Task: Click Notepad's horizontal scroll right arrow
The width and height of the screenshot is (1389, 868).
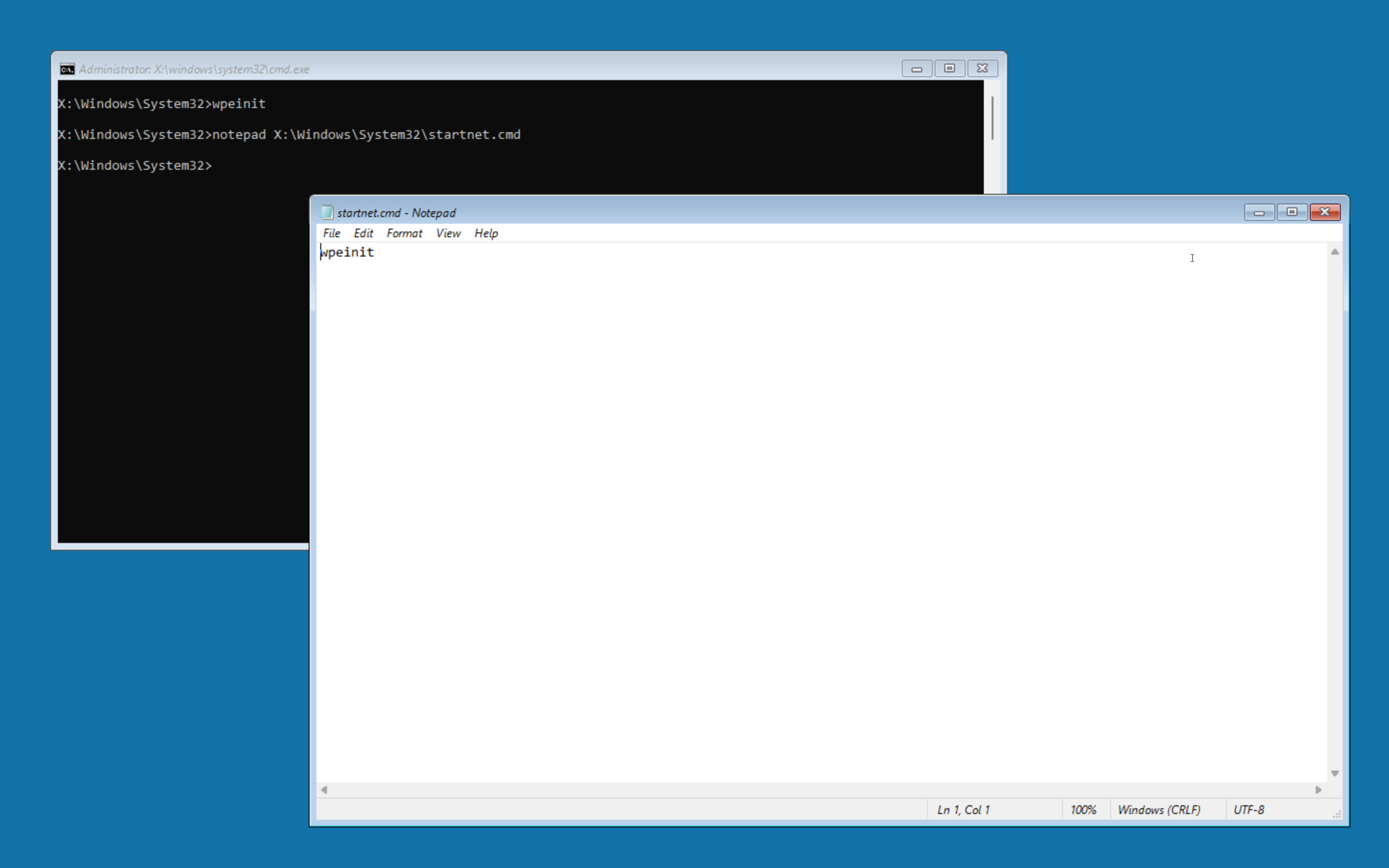Action: (x=1319, y=789)
